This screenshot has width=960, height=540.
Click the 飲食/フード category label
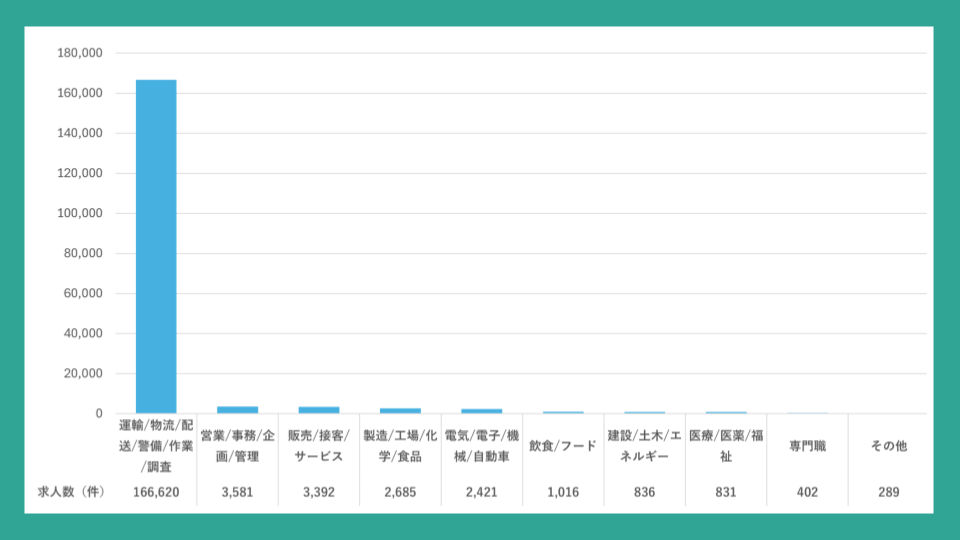click(x=563, y=446)
